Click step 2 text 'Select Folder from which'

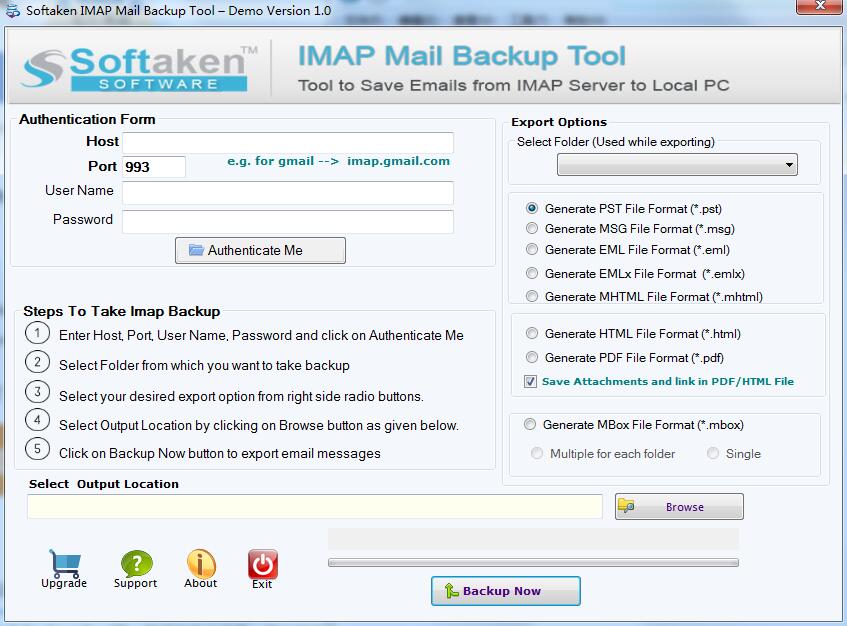(x=204, y=366)
